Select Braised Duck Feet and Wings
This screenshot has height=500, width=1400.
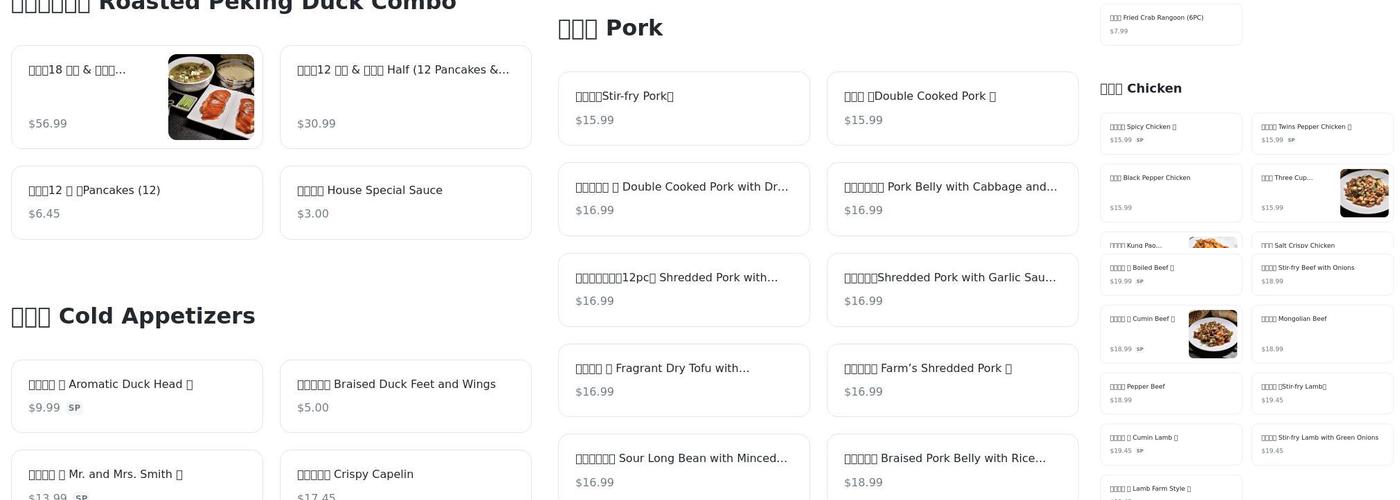(x=405, y=395)
